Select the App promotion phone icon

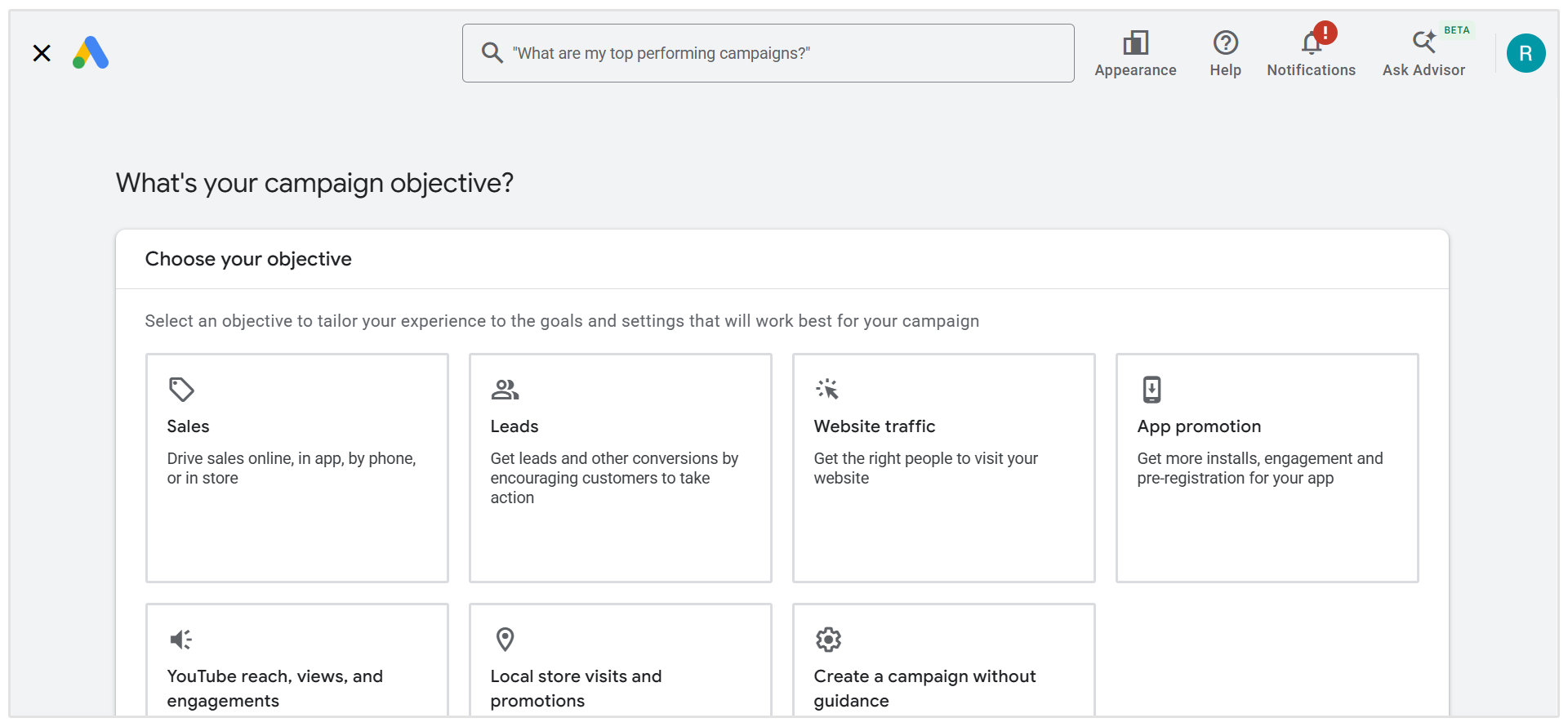[1151, 390]
